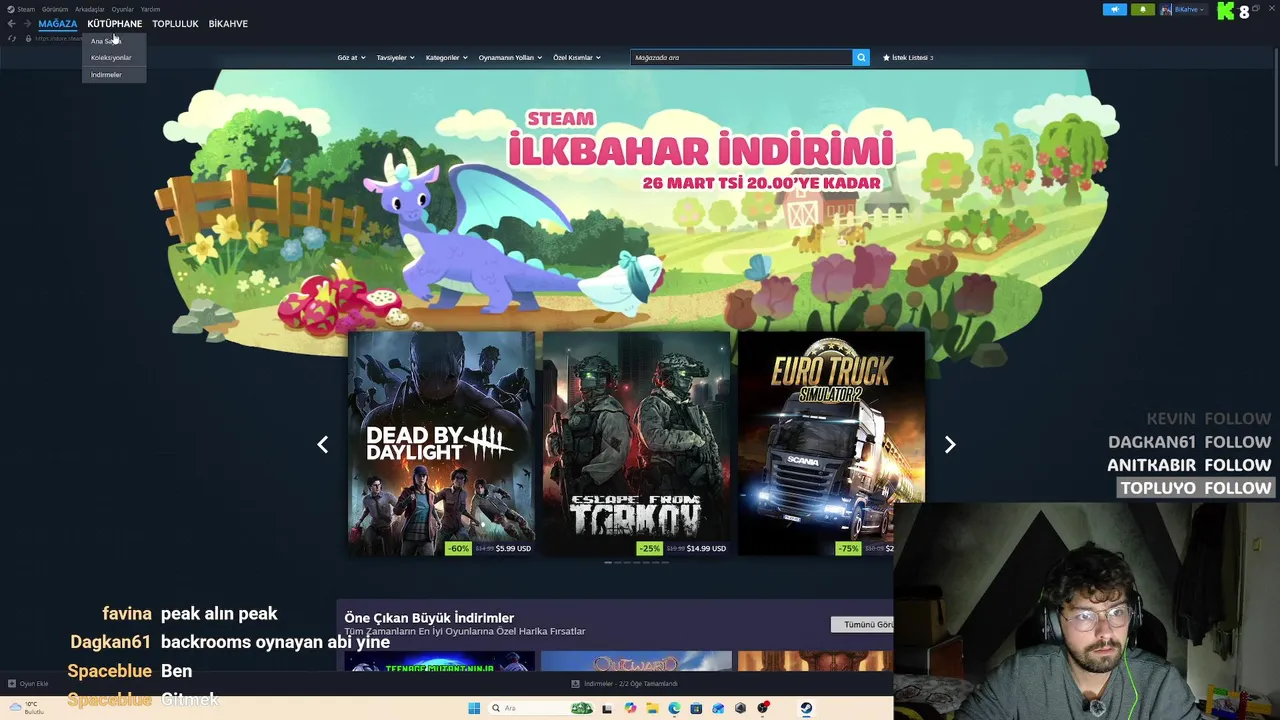Open the İlkbahar İndirimi sale banner
This screenshot has width=1280, height=720.
640,200
